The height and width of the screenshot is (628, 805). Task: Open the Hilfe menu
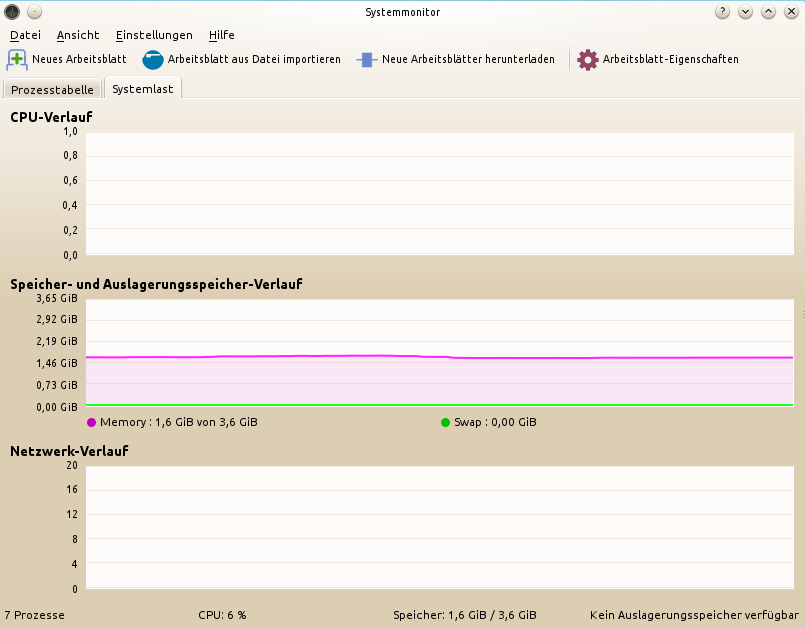tap(221, 35)
